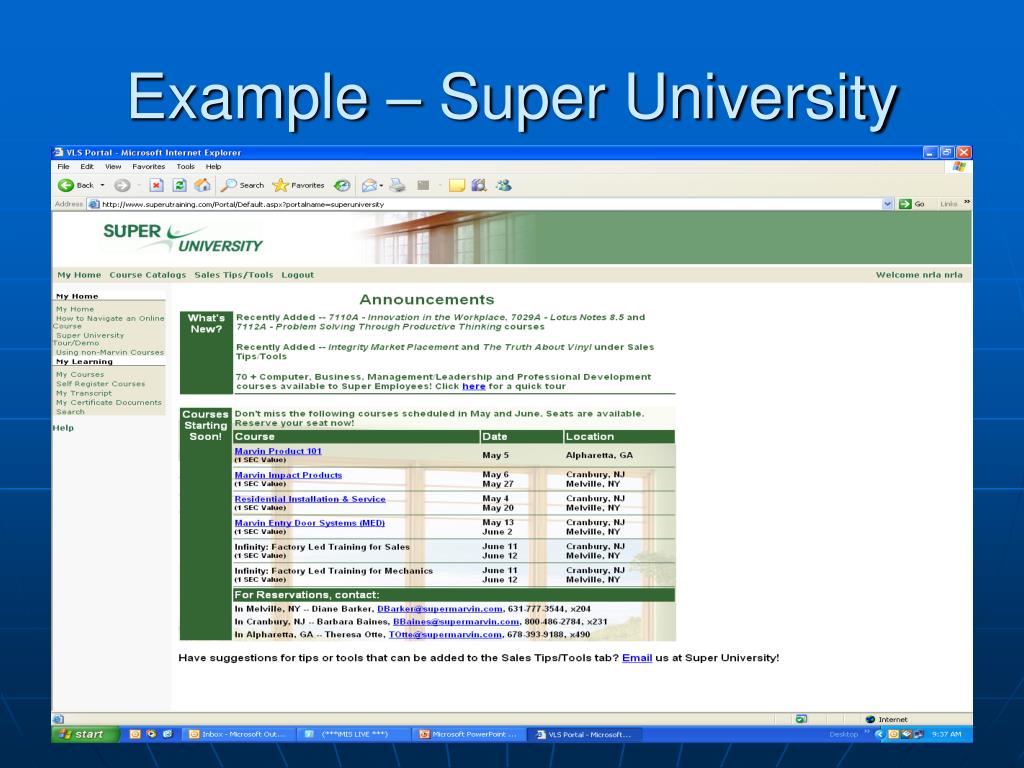The height and width of the screenshot is (768, 1024).
Task: Click the sidebar Search link
Action: pos(70,411)
